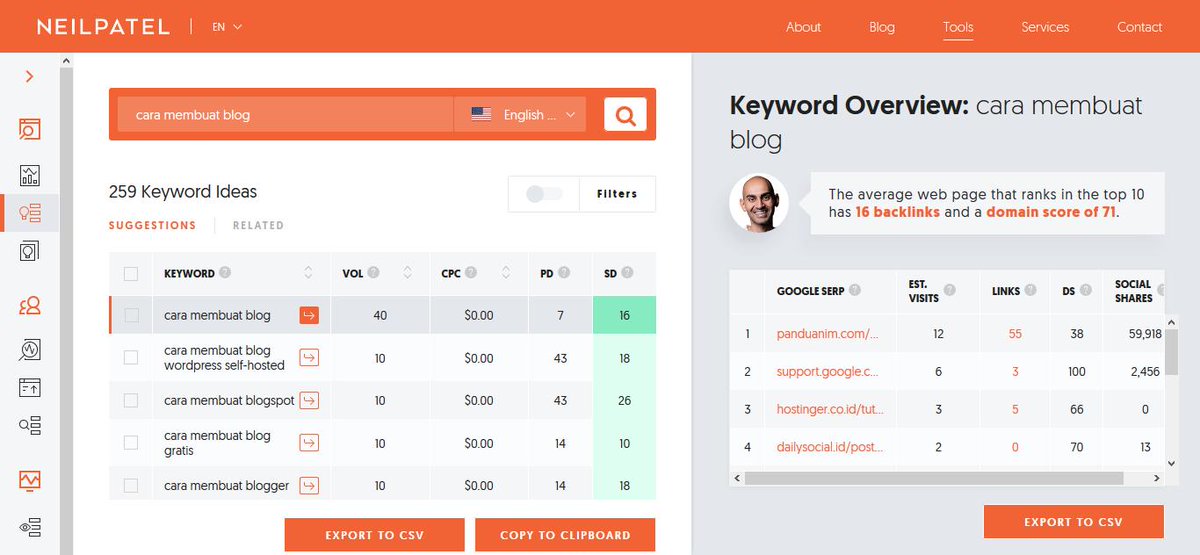Click the help icon next to VOL header
This screenshot has height=555, width=1200.
click(373, 273)
